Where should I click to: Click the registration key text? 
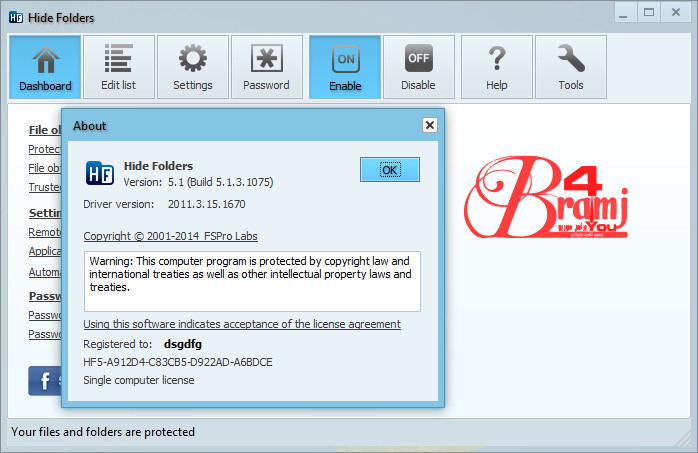[178, 362]
